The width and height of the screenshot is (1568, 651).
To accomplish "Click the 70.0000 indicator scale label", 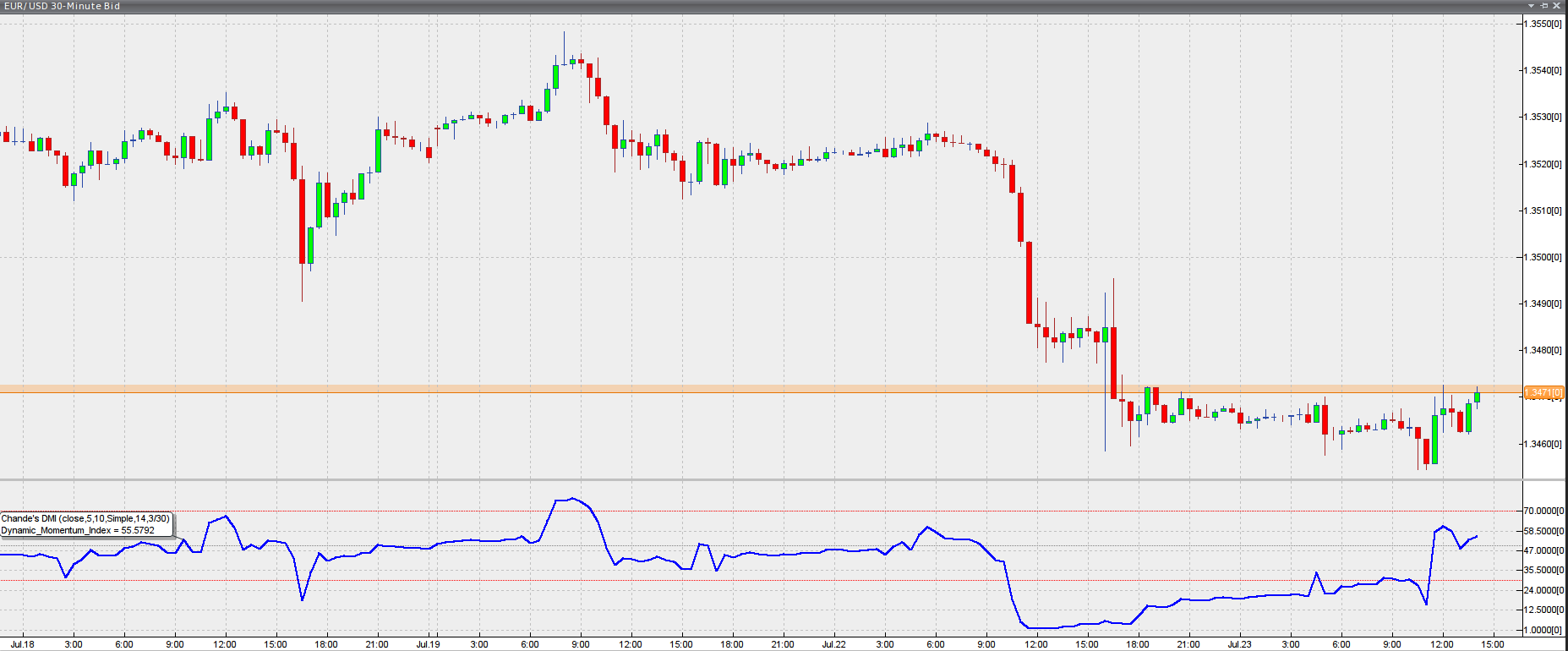I will (x=1543, y=511).
